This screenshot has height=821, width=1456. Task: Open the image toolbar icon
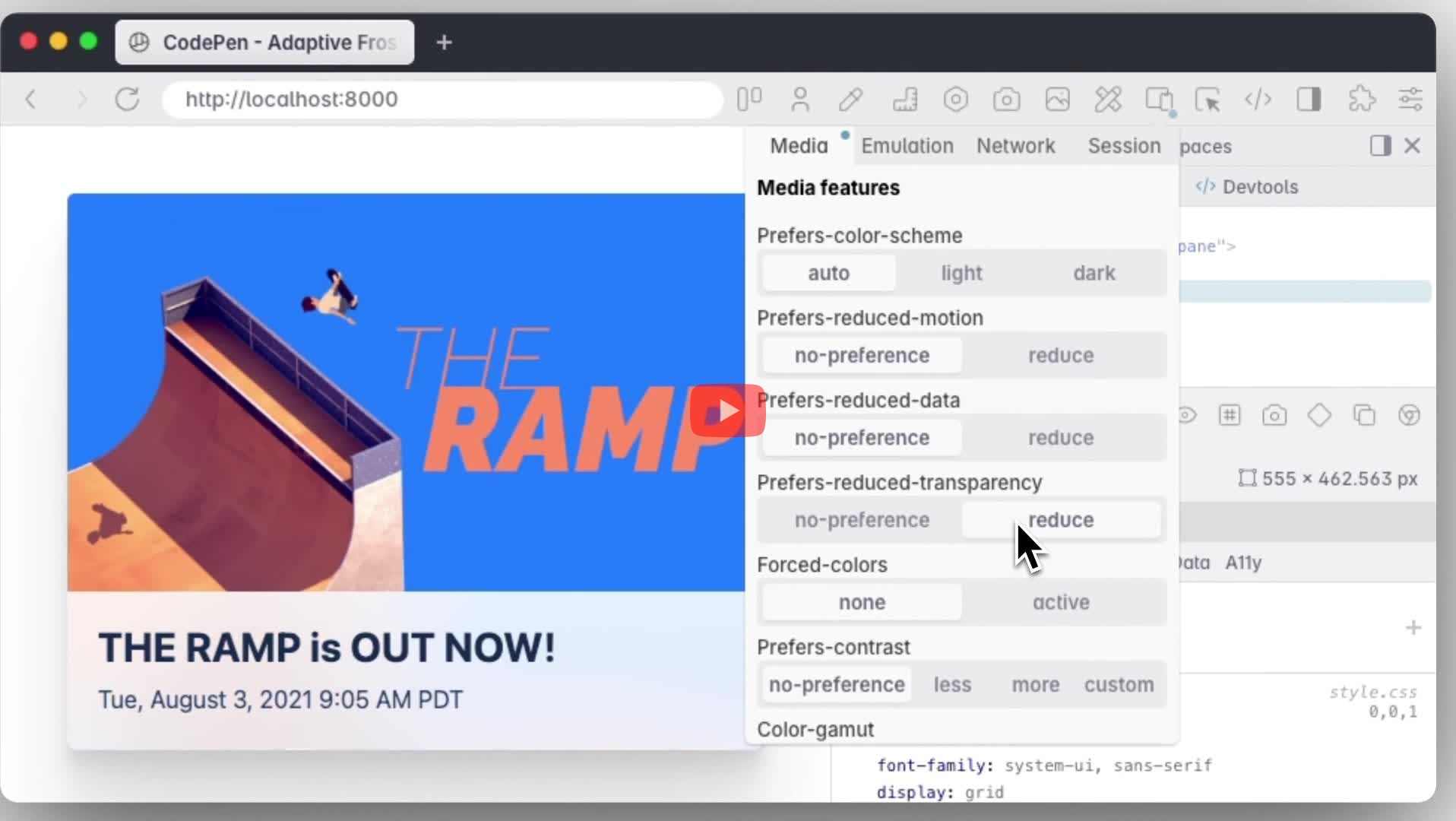pyautogui.click(x=1057, y=99)
